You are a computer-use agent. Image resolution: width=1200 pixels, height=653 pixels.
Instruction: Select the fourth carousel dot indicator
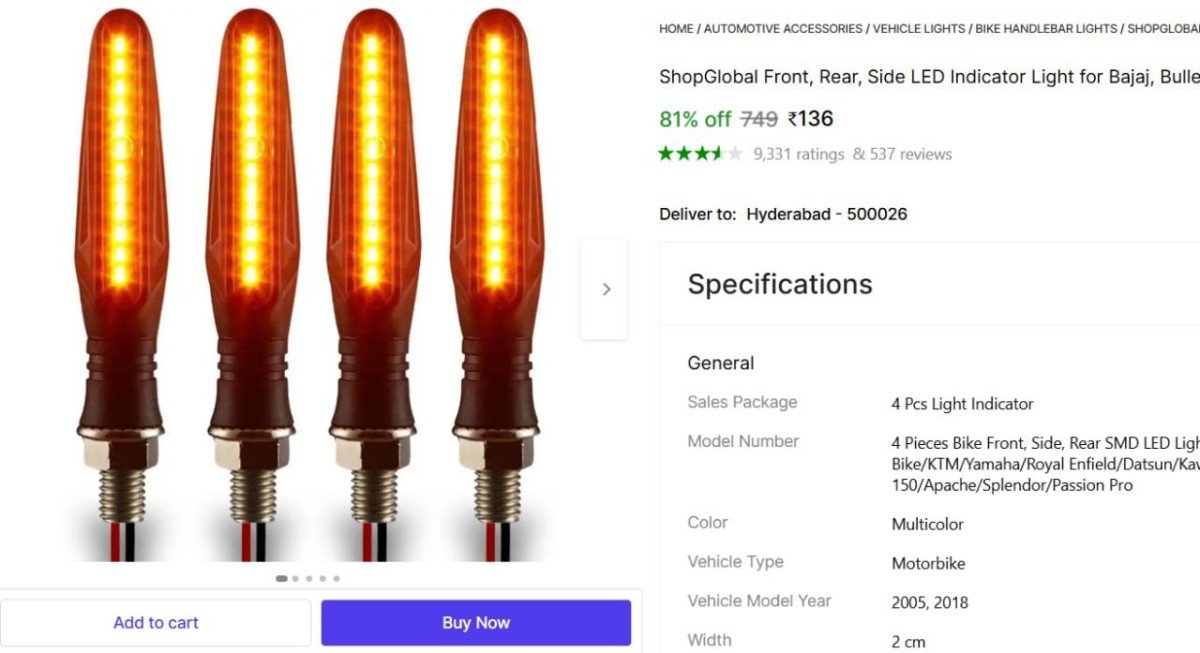323,578
